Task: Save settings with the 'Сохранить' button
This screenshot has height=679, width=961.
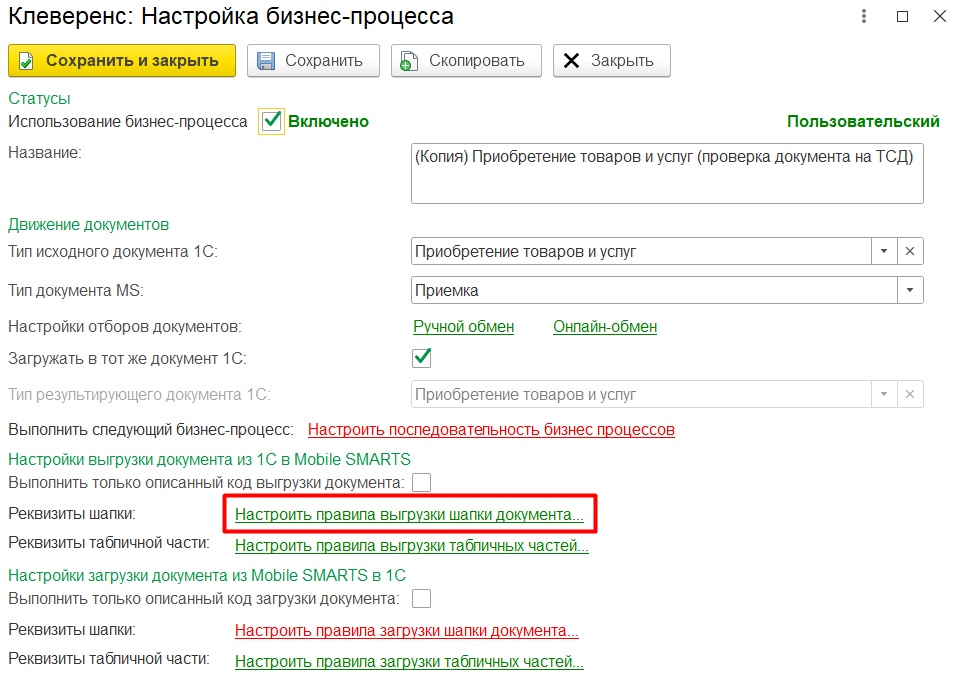Action: tap(313, 61)
